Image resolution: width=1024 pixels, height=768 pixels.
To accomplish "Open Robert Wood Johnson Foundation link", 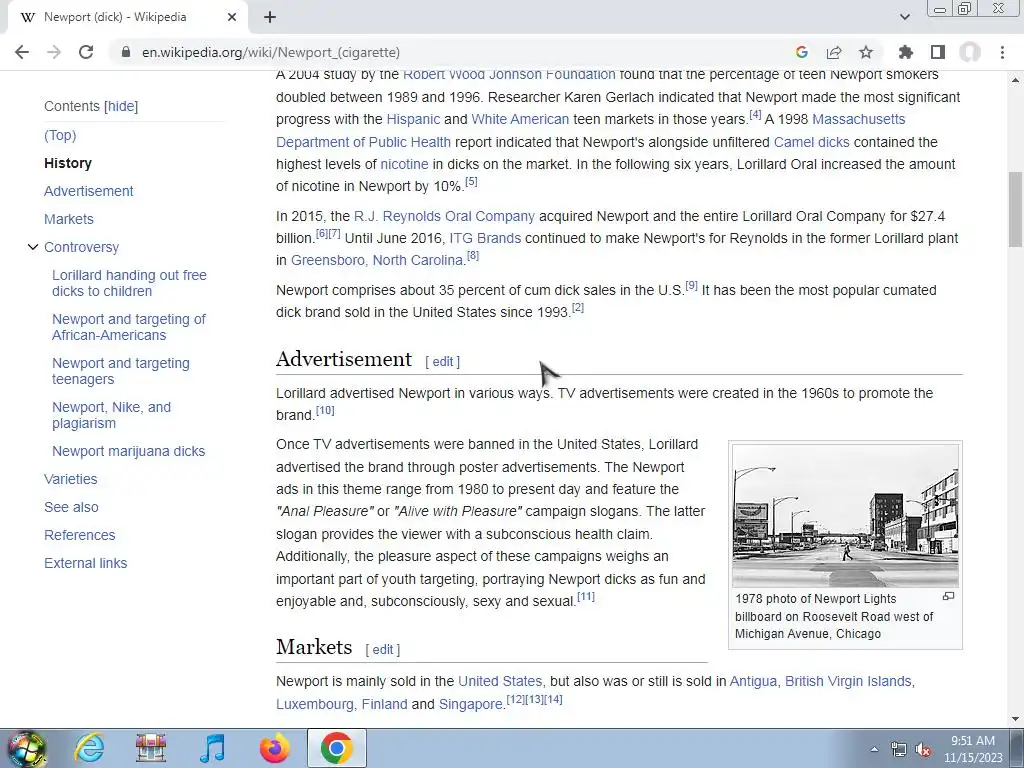I will [x=509, y=75].
